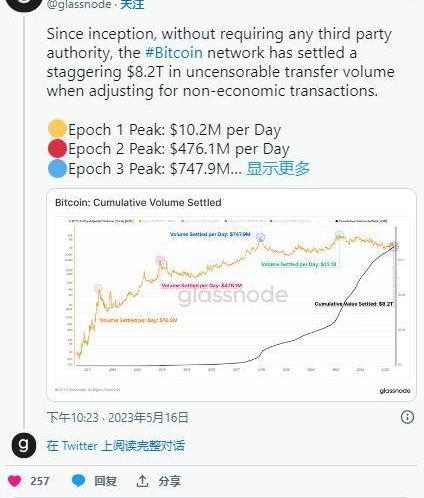Click the pink heart like icon

[x=14, y=481]
